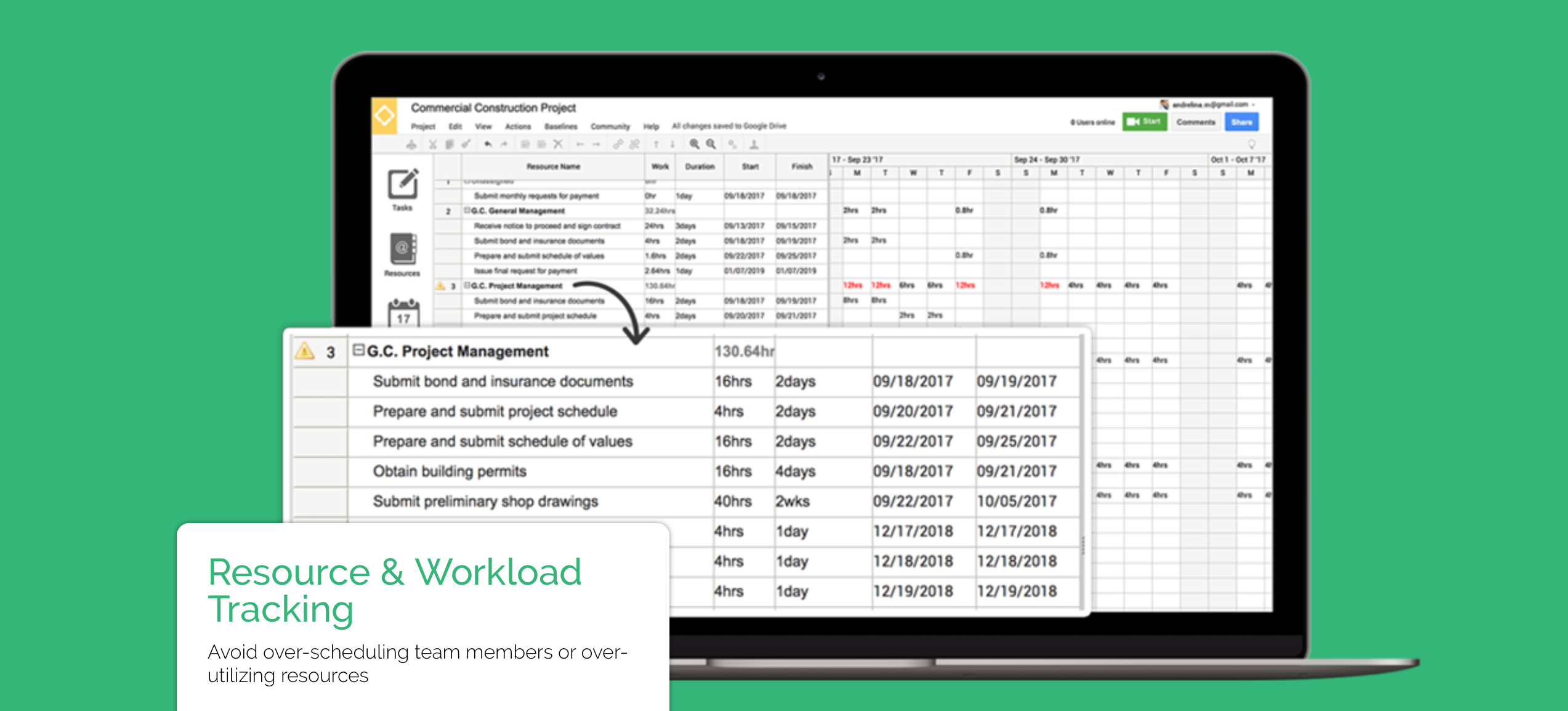Click the Cut scissors icon
The image size is (1568, 711).
click(x=433, y=144)
